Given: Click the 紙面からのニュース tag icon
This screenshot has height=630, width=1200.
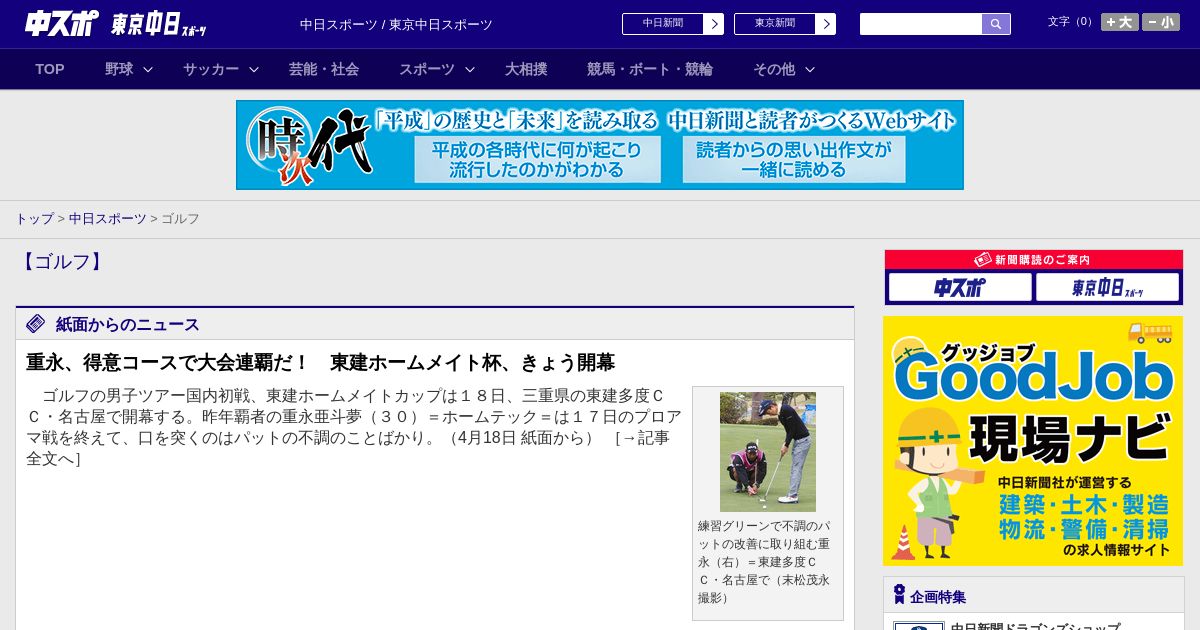Looking at the screenshot, I should (36, 323).
